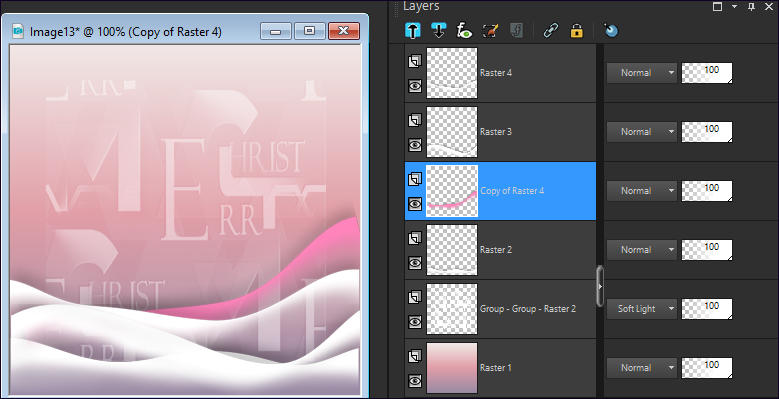This screenshot has height=399, width=779.
Task: Hide the Raster 3 layer with its eye
Action: pos(415,145)
